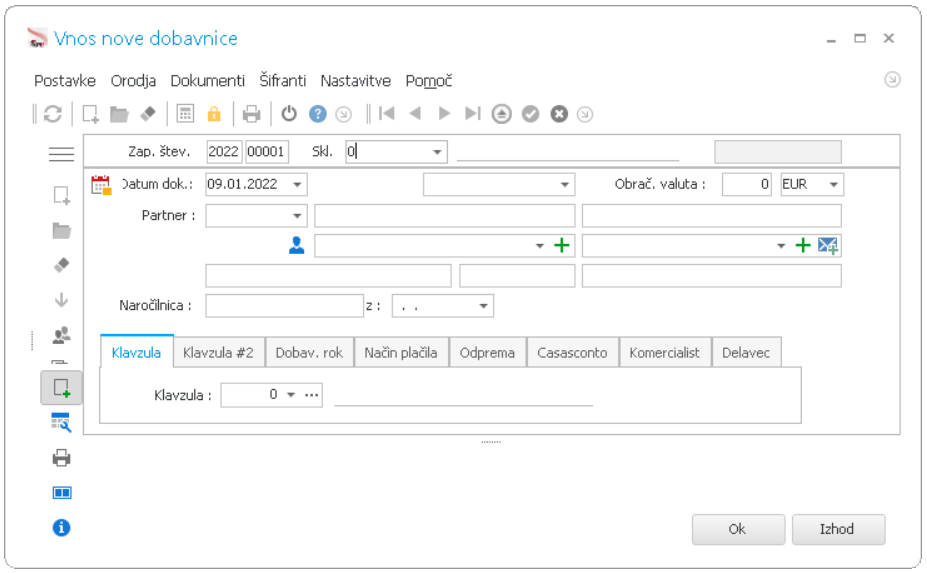
Task: Switch to the Odprema tab
Action: click(487, 352)
